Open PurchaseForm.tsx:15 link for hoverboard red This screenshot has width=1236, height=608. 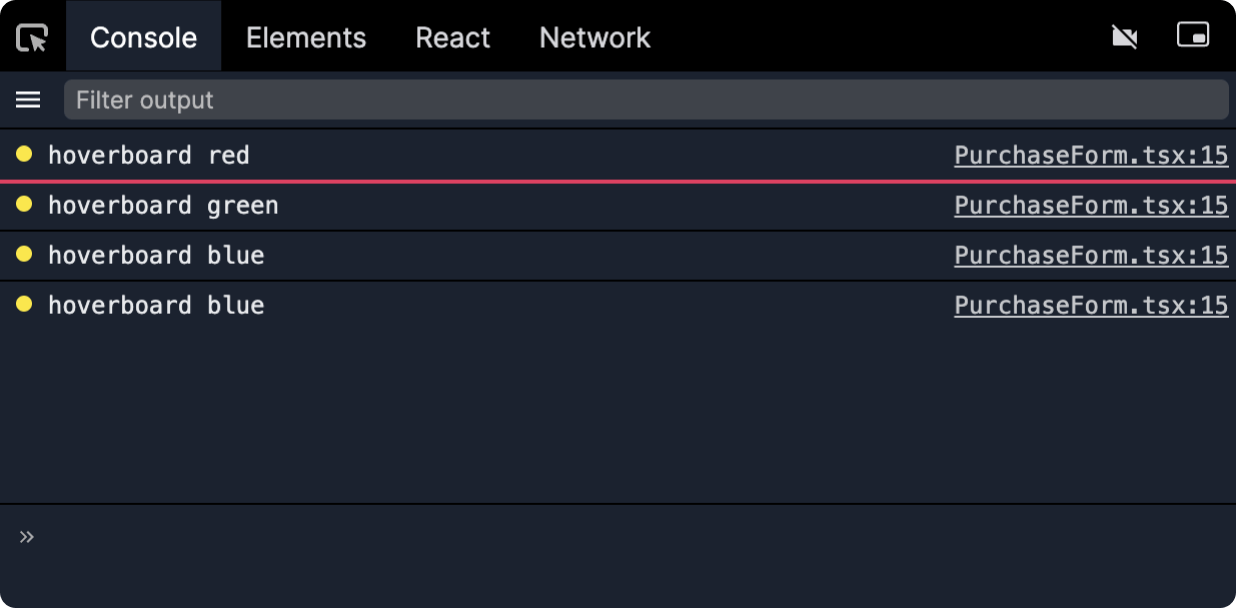point(1091,155)
